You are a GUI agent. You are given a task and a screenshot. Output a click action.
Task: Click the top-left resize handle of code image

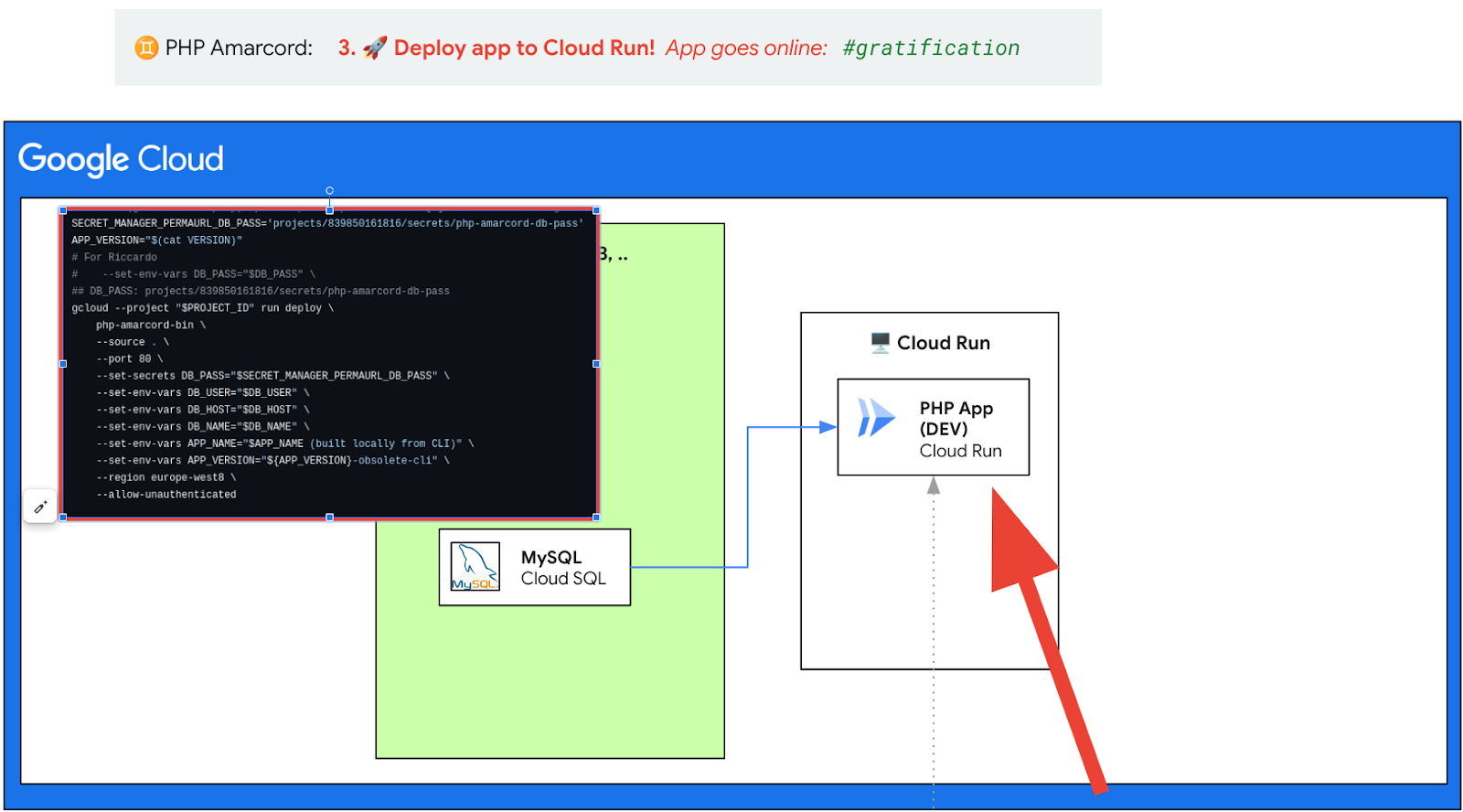[63, 210]
